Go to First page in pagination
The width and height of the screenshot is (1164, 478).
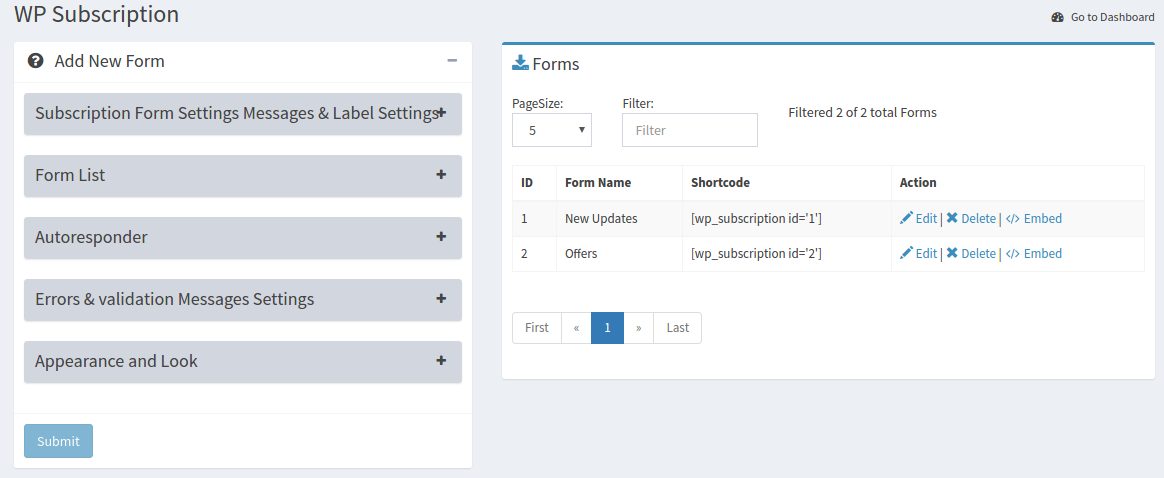click(537, 327)
